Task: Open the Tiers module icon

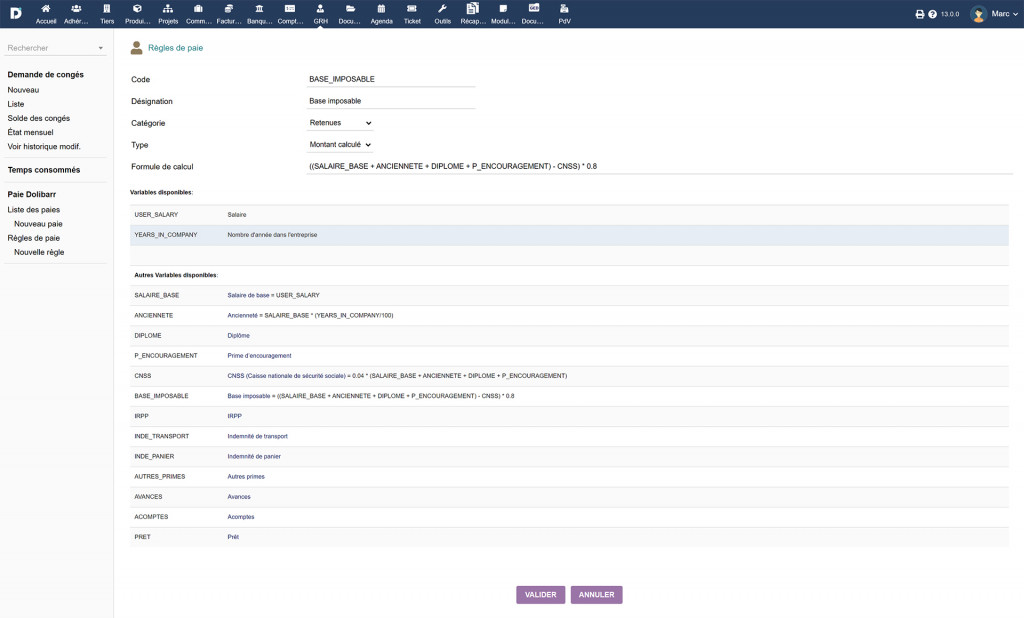Action: click(x=107, y=13)
